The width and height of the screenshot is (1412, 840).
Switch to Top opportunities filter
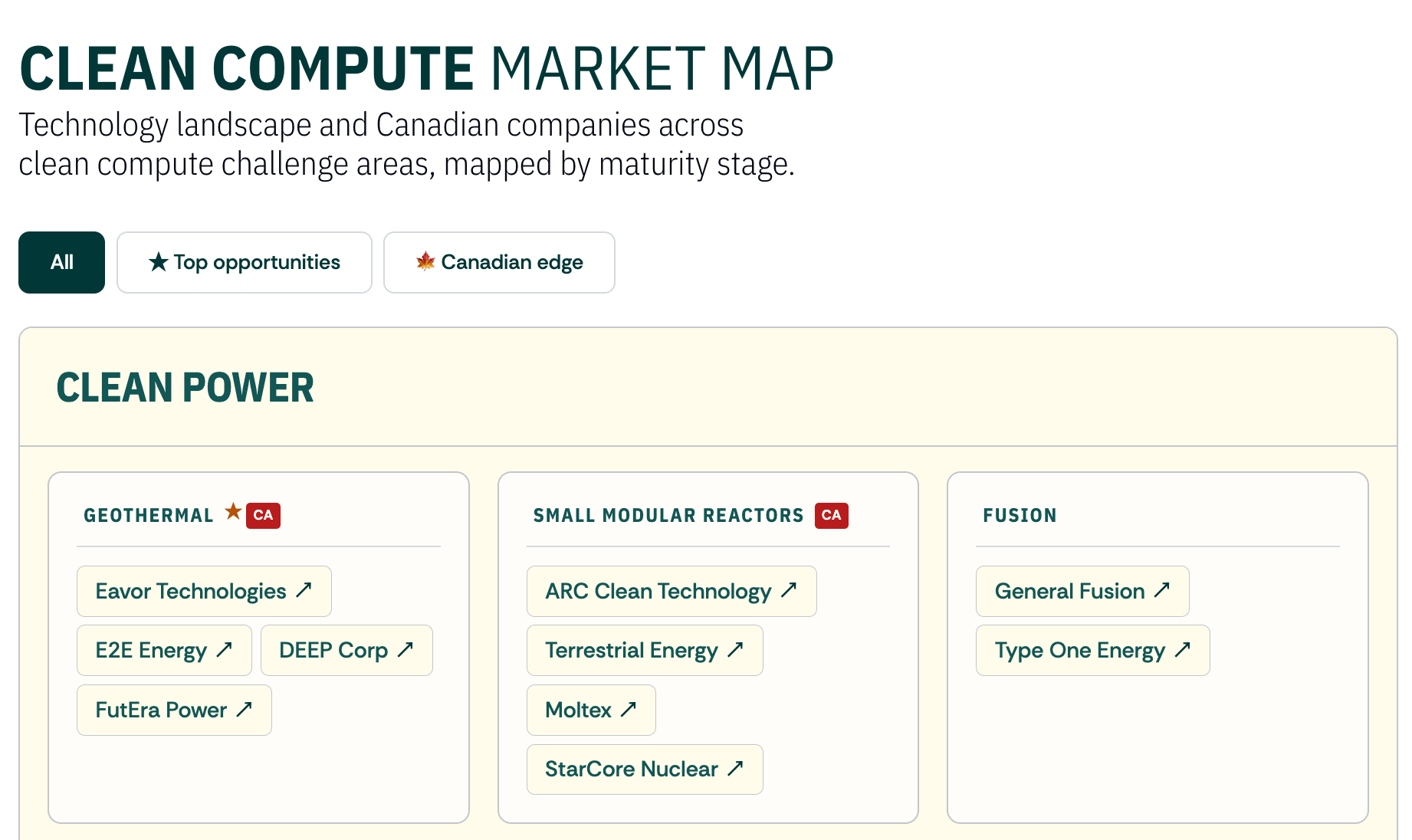(245, 262)
